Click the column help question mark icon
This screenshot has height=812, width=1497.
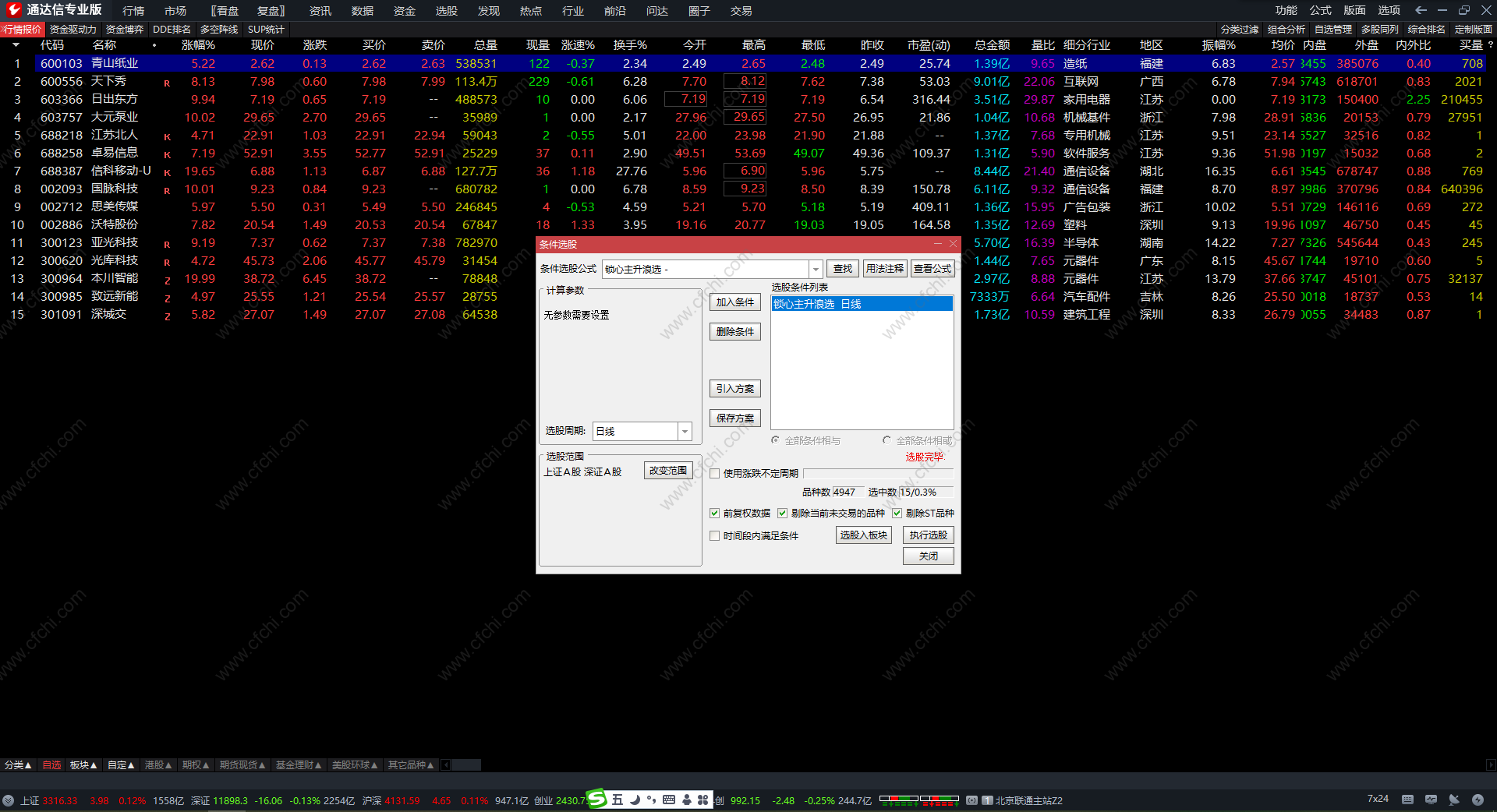[x=1490, y=45]
